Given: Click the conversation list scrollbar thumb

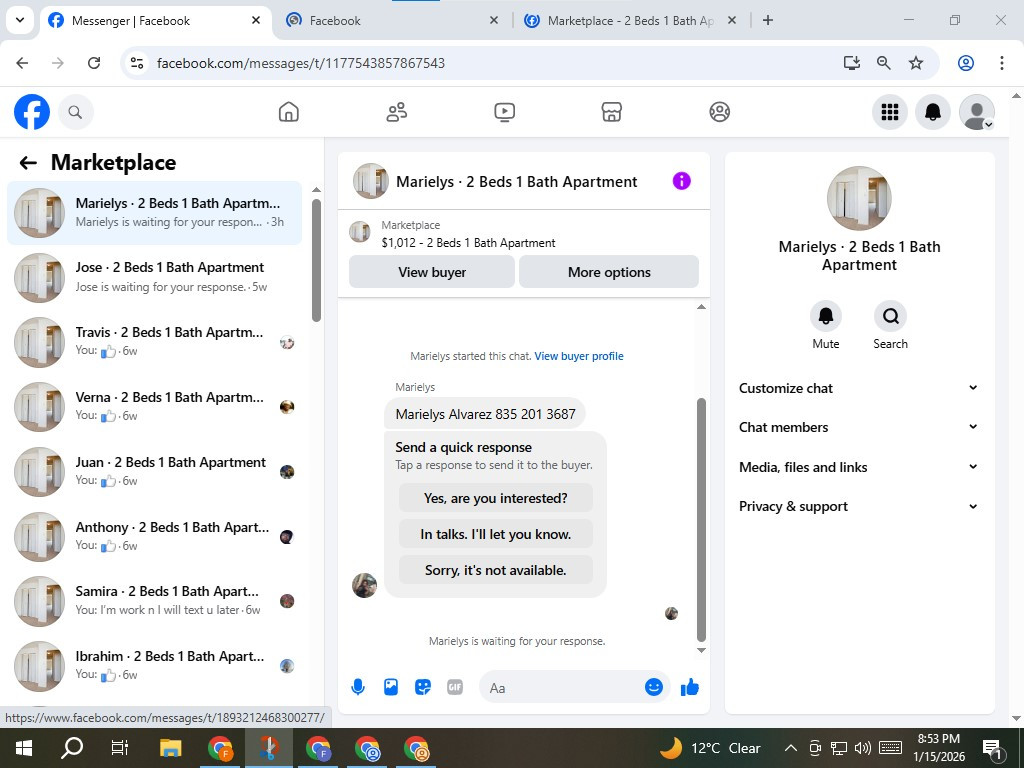Looking at the screenshot, I should [x=316, y=260].
